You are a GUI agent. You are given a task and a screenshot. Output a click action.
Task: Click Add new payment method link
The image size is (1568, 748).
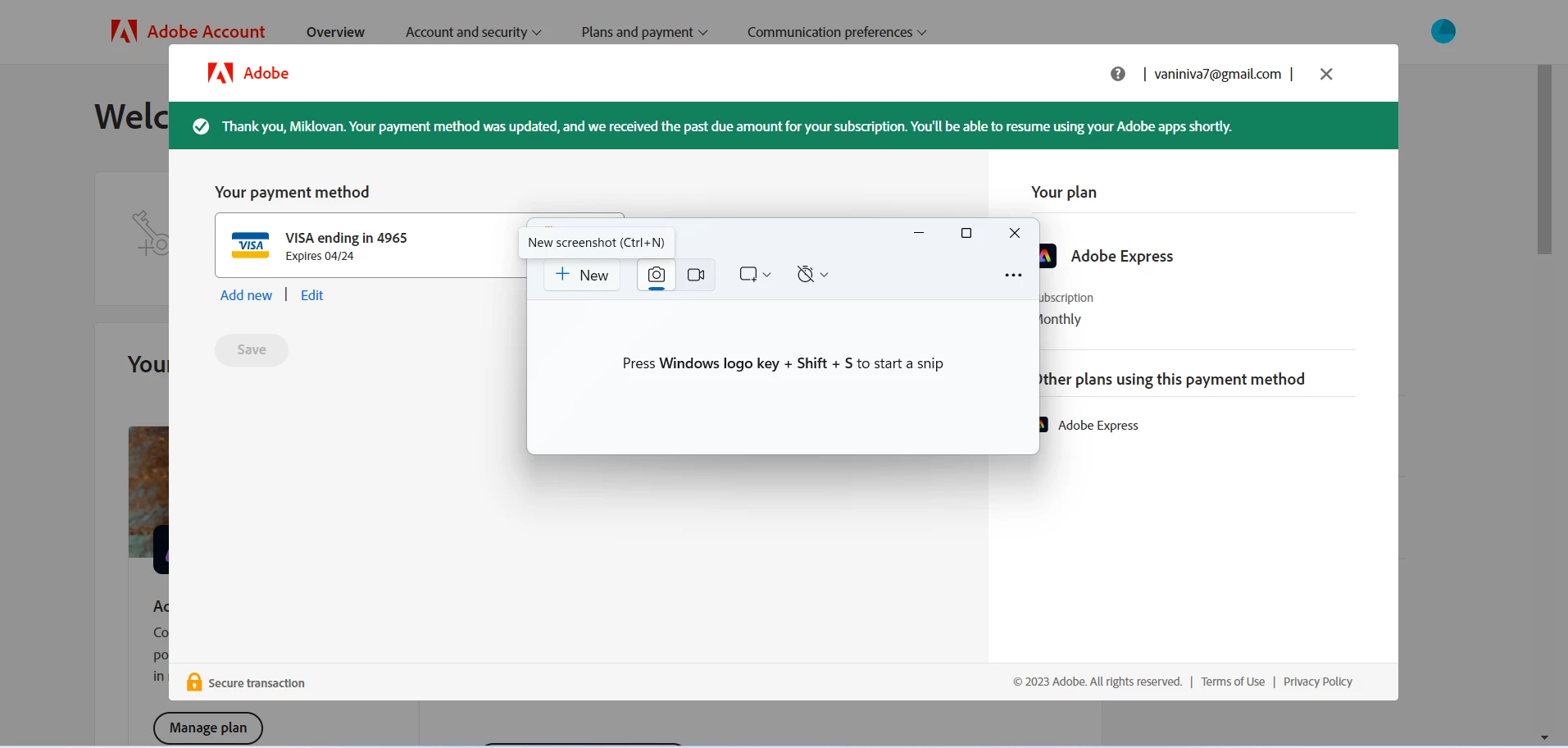(x=246, y=295)
